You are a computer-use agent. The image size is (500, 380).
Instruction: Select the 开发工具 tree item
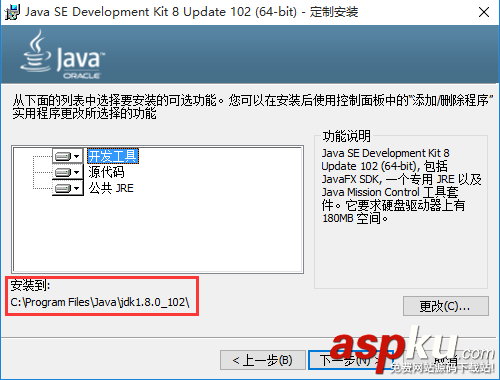click(113, 156)
